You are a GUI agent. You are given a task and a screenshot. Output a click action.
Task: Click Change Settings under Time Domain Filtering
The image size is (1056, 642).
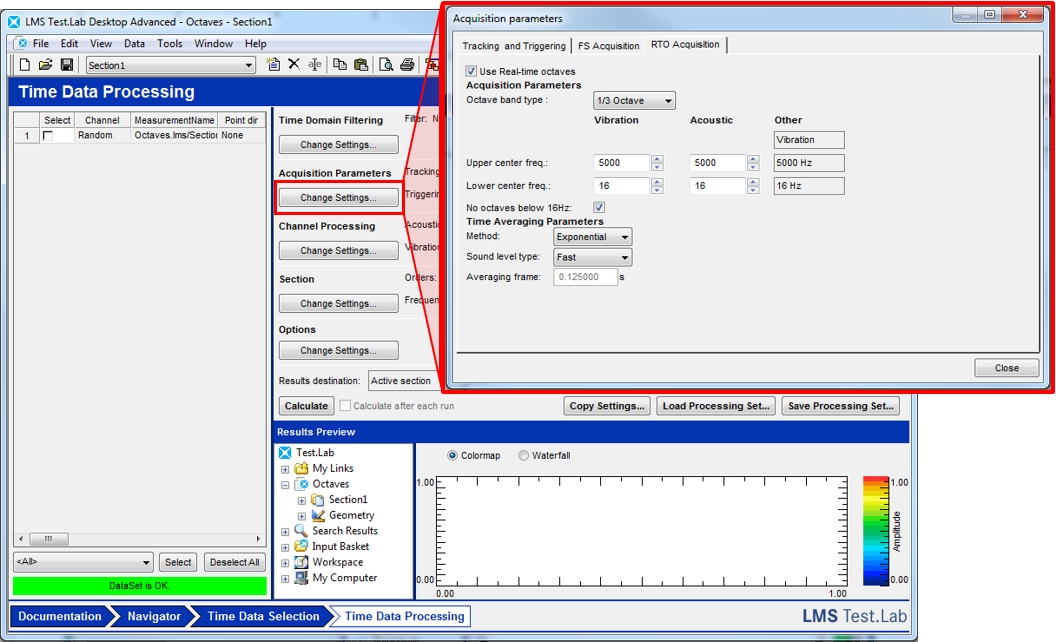339,144
